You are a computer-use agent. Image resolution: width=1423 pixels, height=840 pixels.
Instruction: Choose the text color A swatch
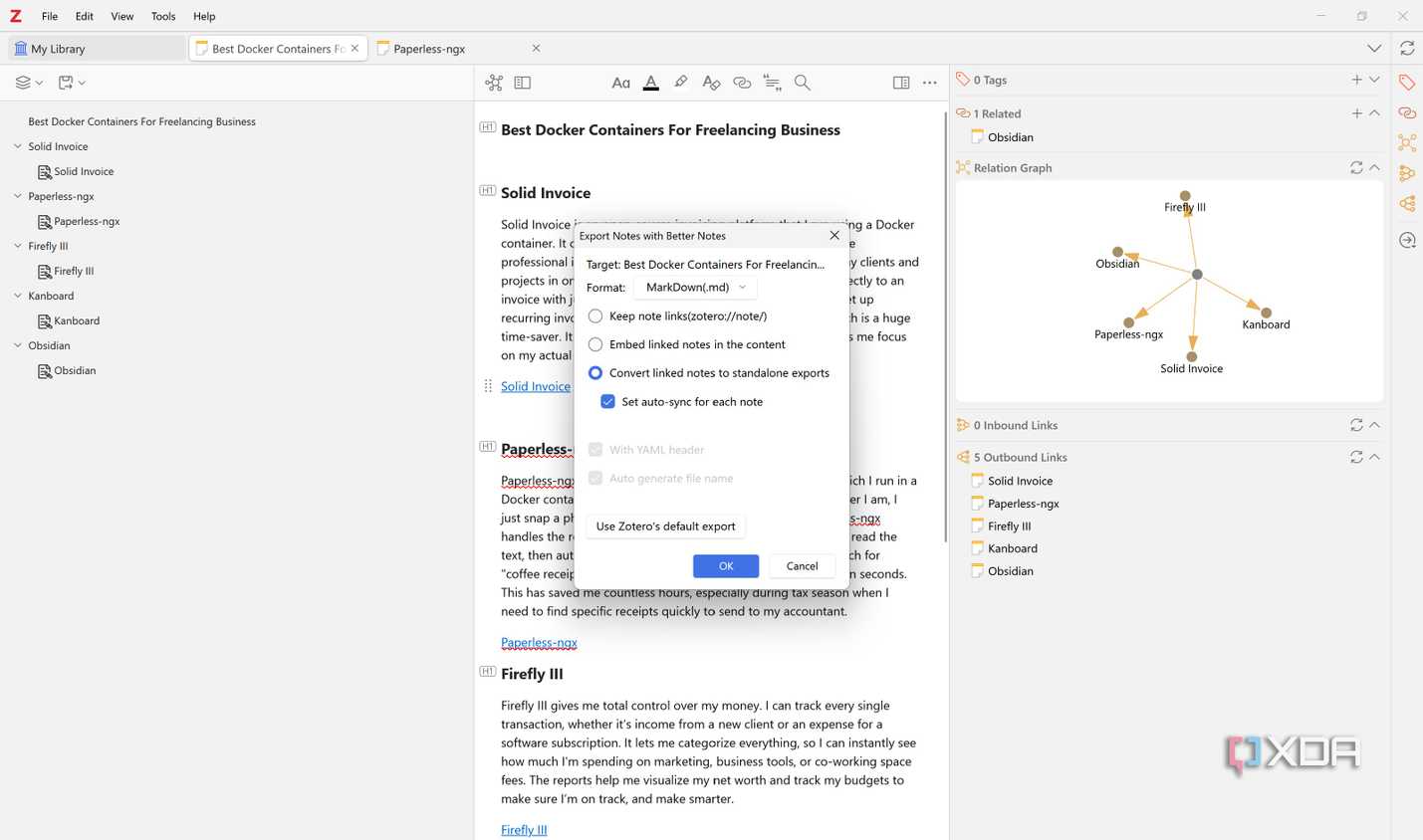tap(651, 83)
